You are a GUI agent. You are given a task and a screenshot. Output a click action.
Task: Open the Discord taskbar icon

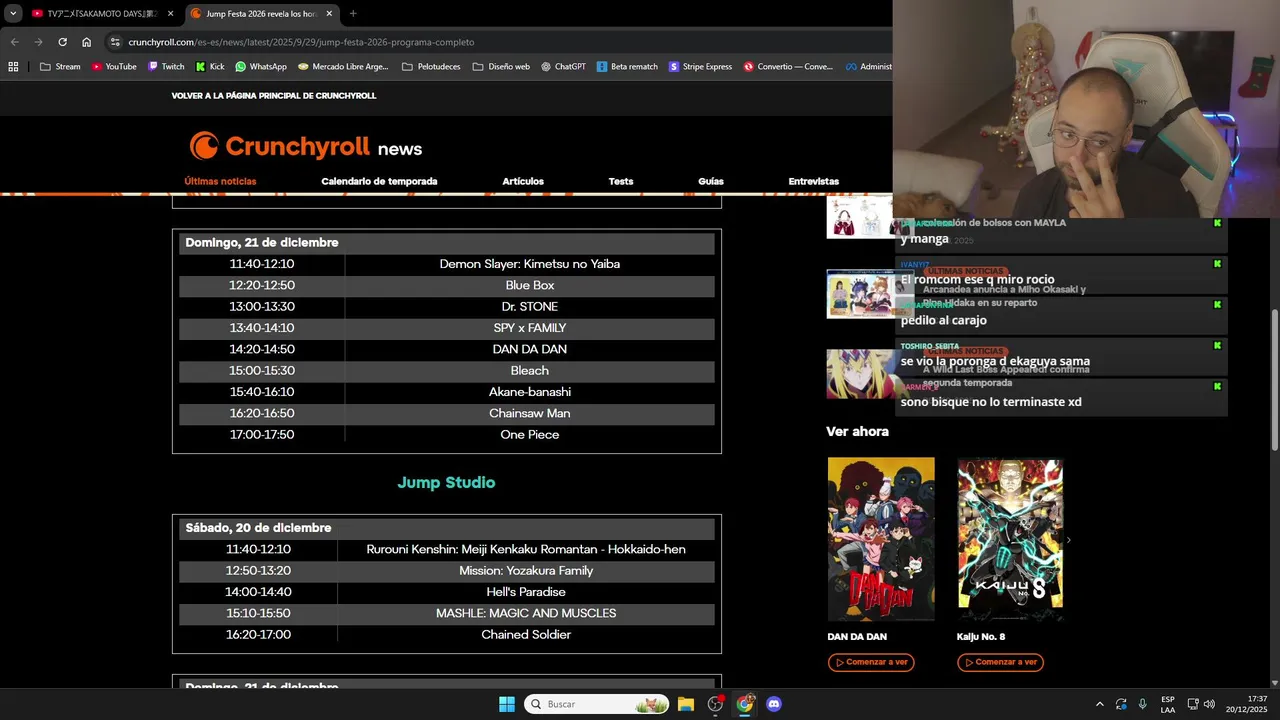click(774, 704)
